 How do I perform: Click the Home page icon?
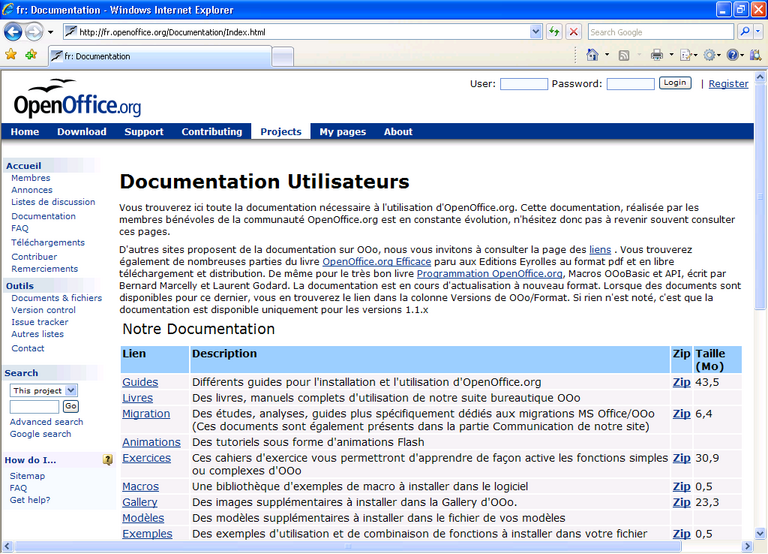click(x=592, y=55)
